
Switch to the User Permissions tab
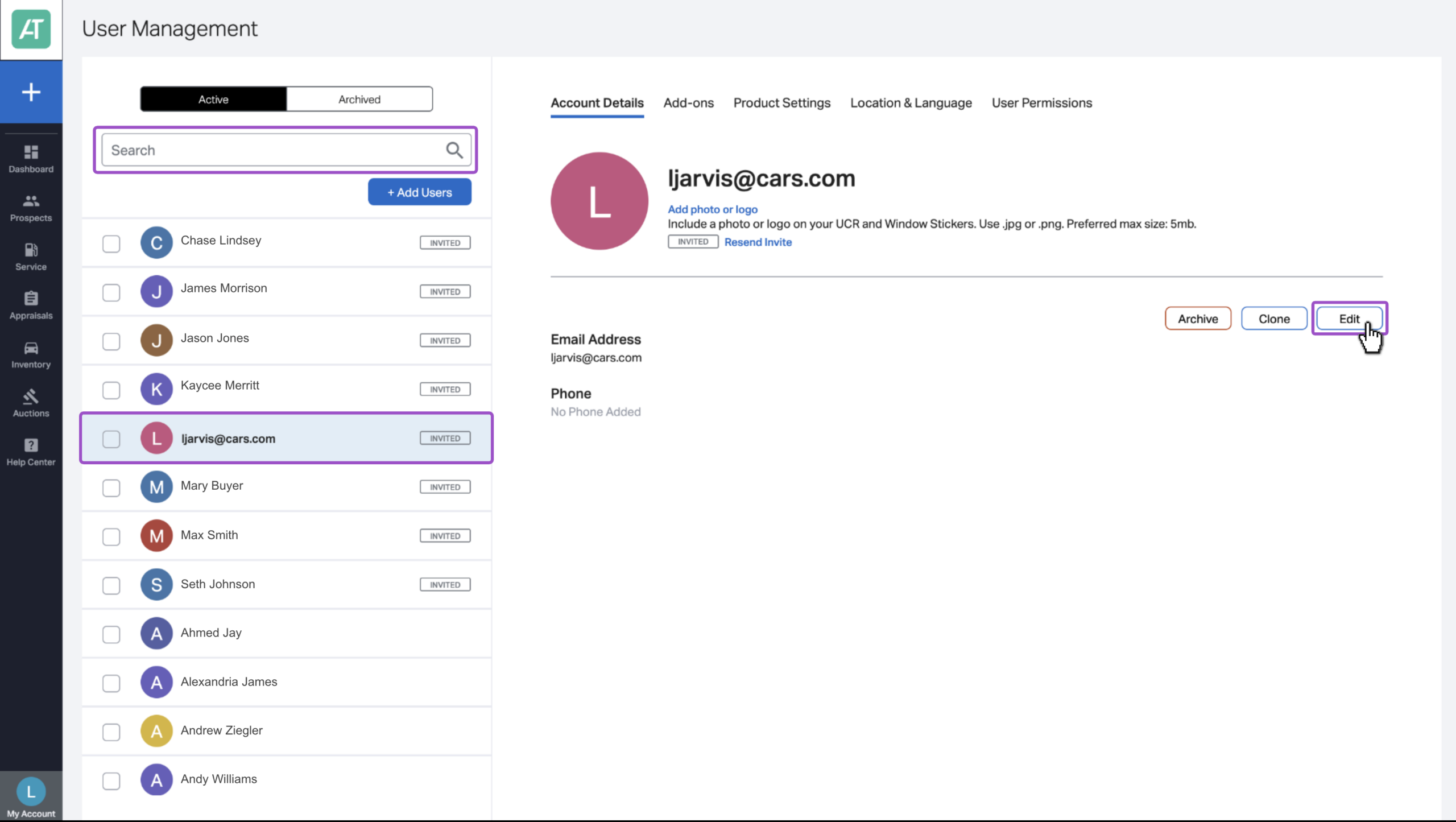coord(1042,103)
